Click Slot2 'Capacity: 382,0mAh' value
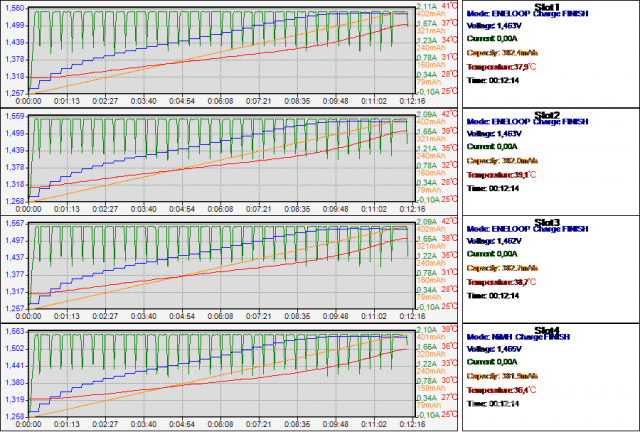Viewport: 640px width, 432px height. (502, 160)
